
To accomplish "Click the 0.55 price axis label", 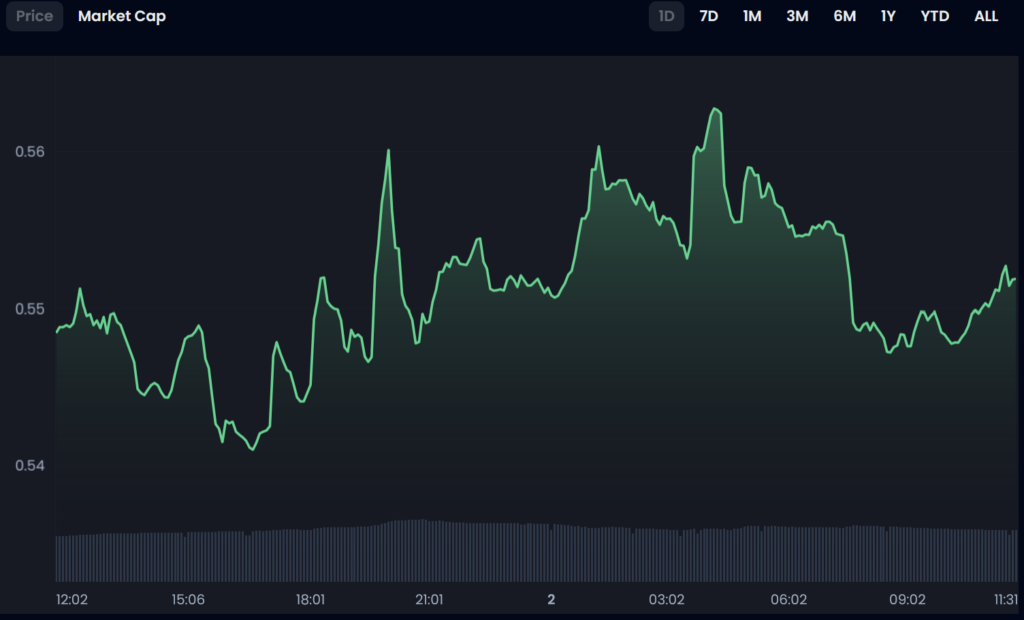I will [x=29, y=309].
